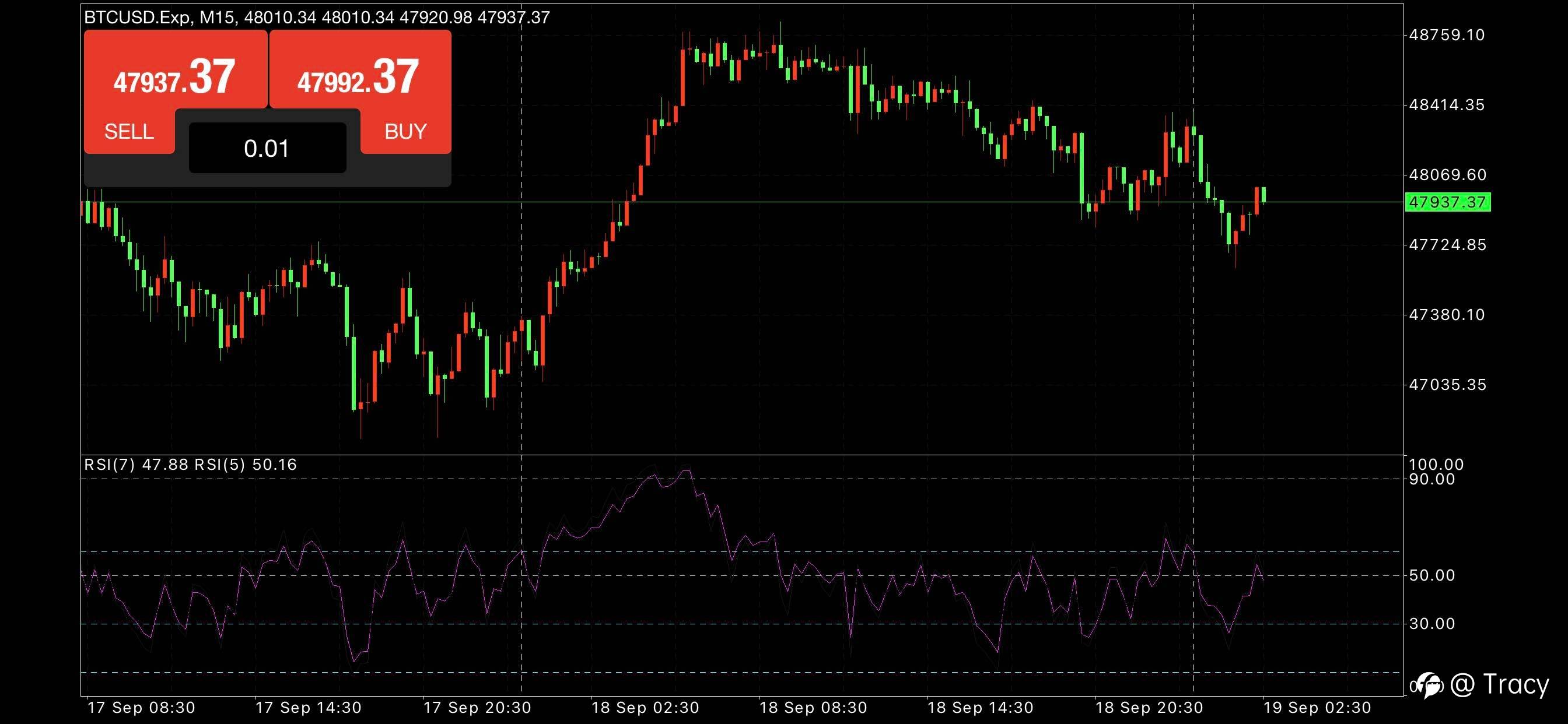Tap the RSI(7) 47.88 indicator label
The image size is (1568, 724).
point(136,465)
